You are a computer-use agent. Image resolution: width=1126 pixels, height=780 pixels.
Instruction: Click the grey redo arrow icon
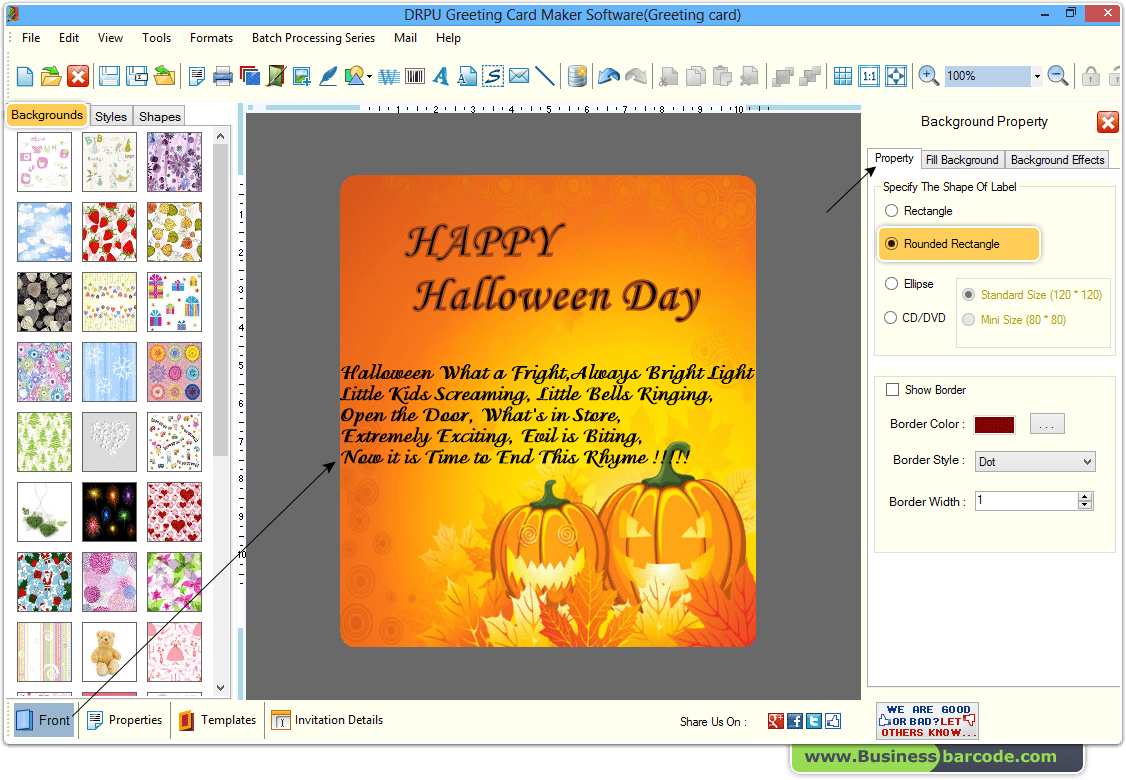click(636, 76)
